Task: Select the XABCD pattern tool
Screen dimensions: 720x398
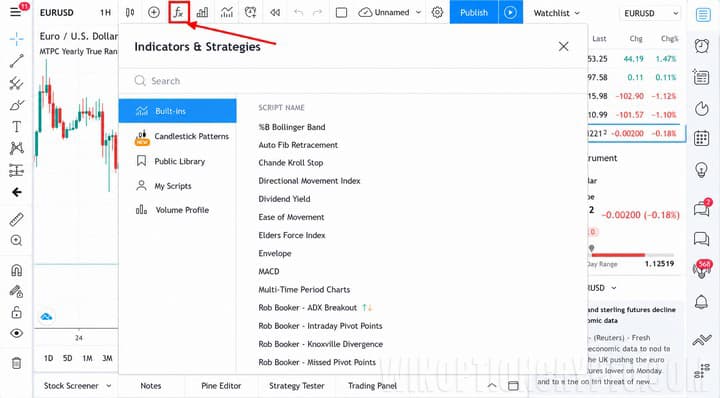Action: (17, 148)
